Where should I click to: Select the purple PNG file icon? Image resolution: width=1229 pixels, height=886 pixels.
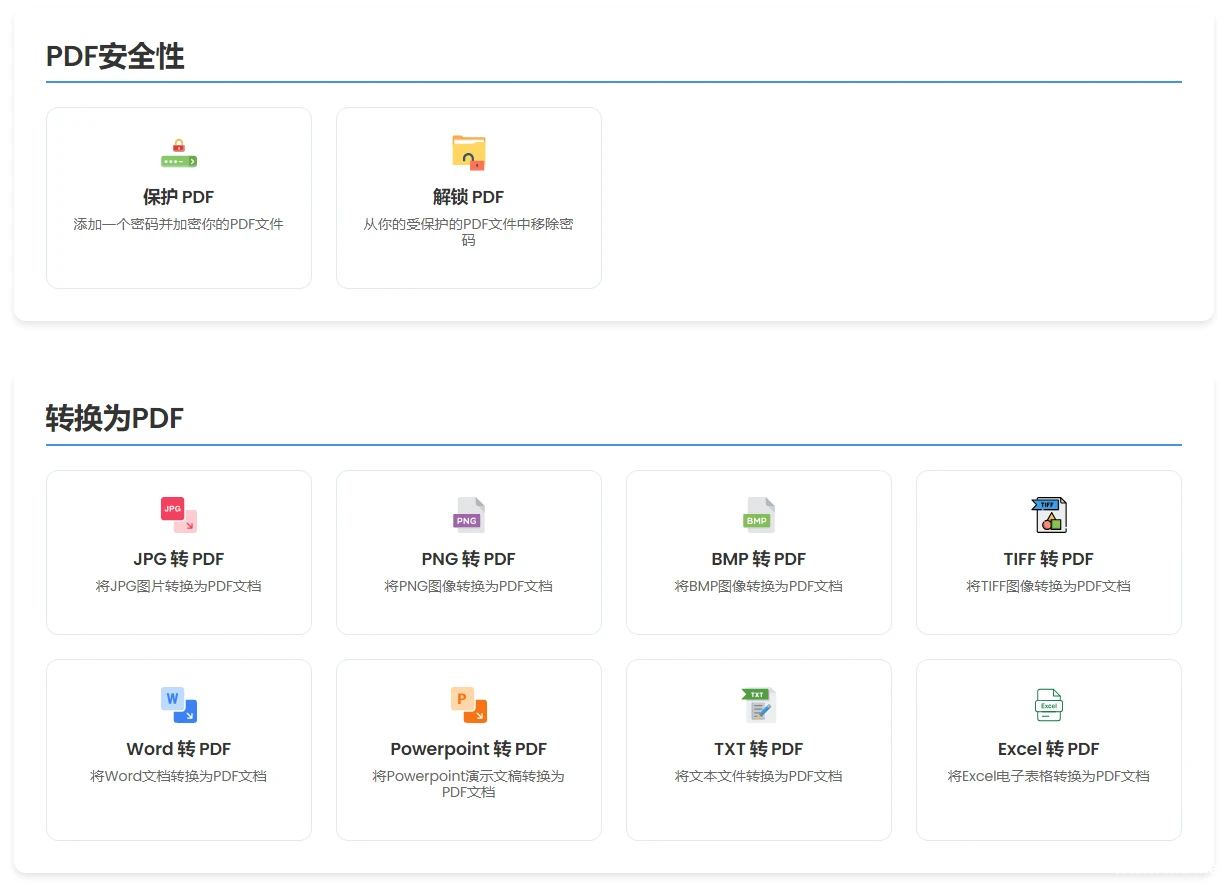468,515
